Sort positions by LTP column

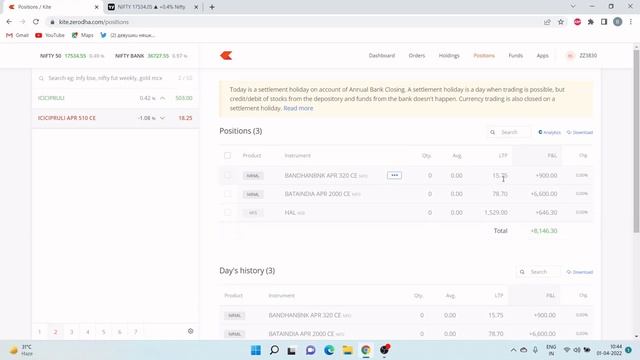[503, 156]
